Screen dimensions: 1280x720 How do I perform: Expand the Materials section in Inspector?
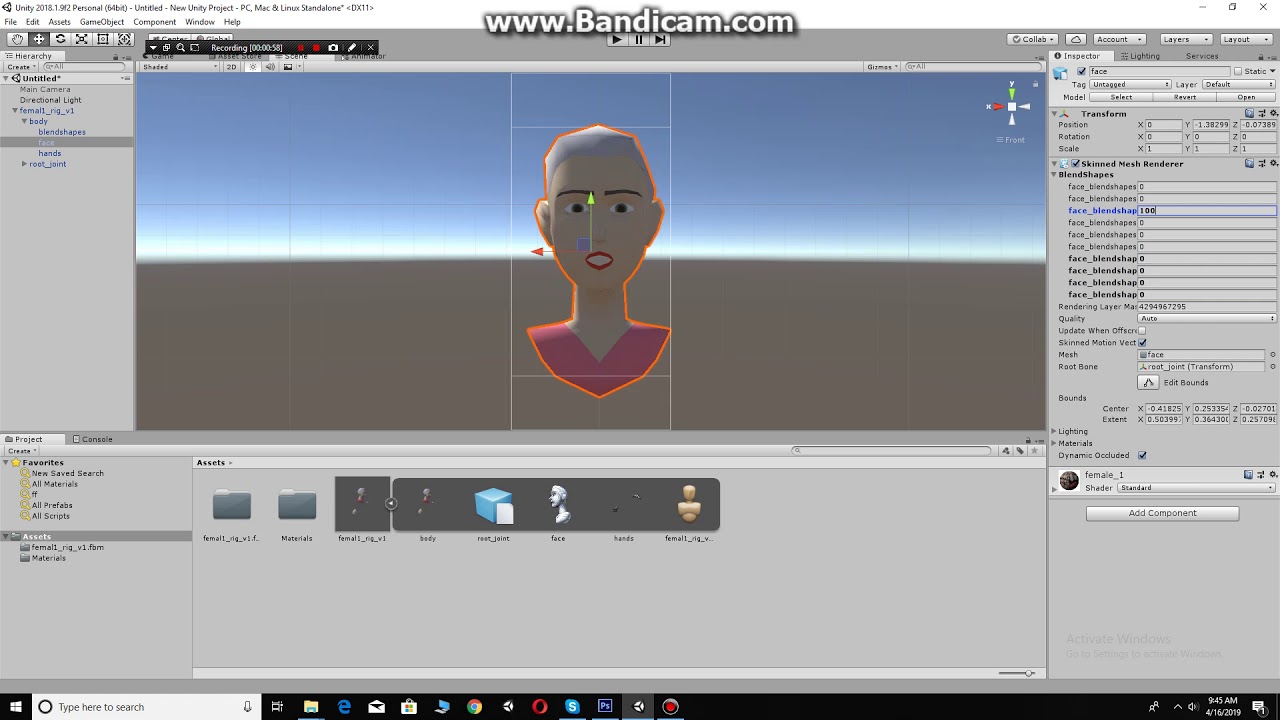click(x=1054, y=444)
